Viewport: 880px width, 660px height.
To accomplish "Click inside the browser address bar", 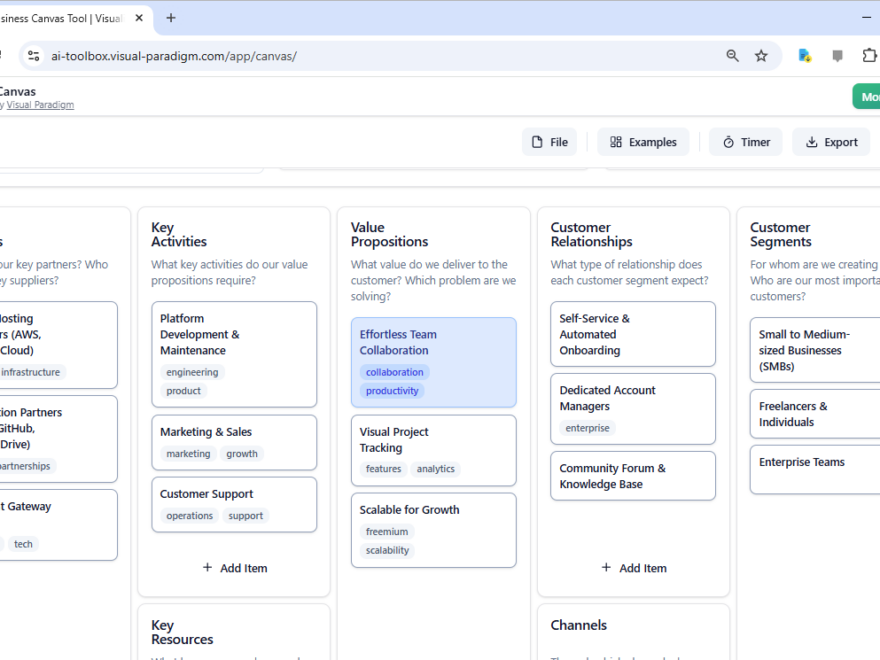I will tap(300, 56).
